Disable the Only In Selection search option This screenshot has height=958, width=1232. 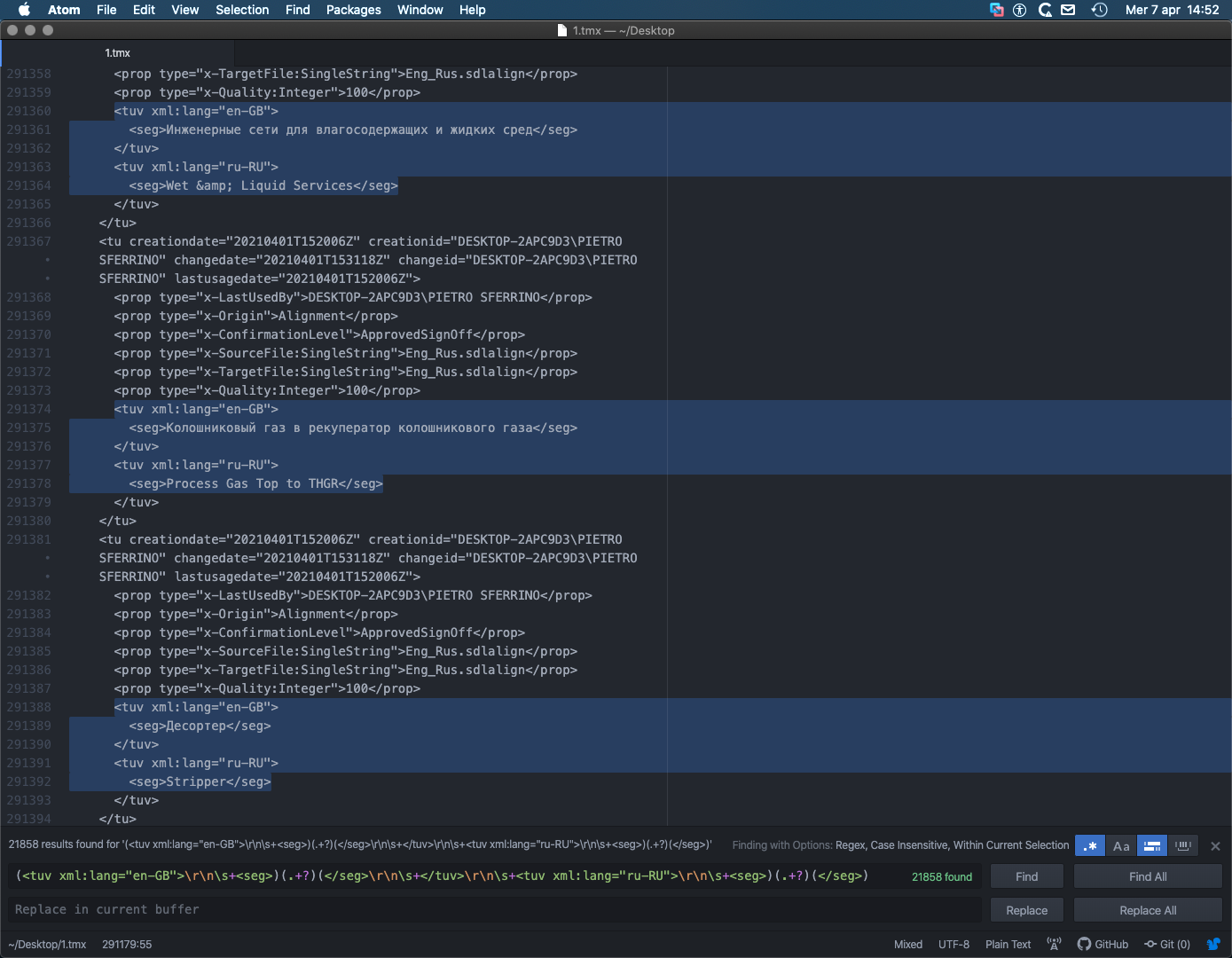point(1151,845)
